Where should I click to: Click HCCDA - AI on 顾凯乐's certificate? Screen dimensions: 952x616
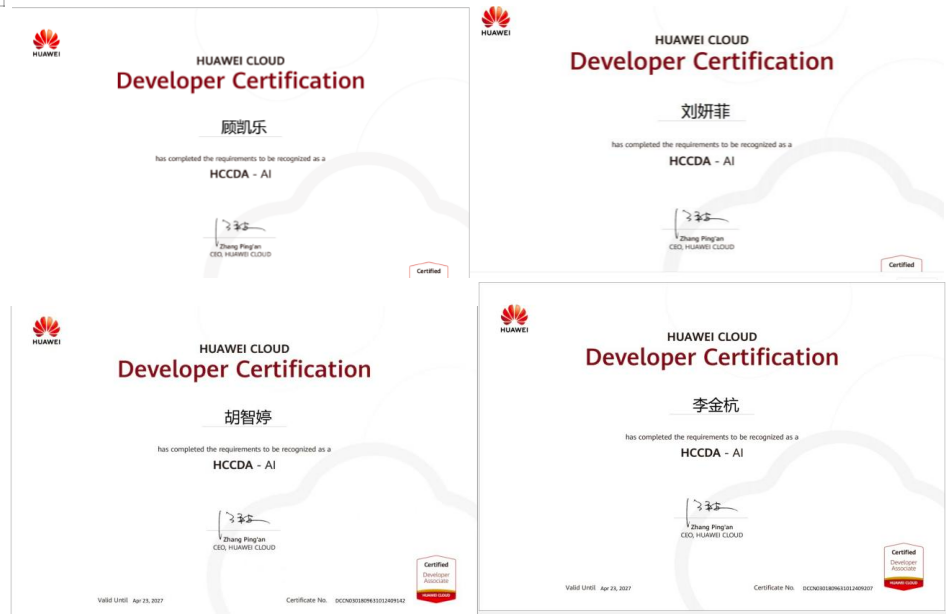(240, 174)
